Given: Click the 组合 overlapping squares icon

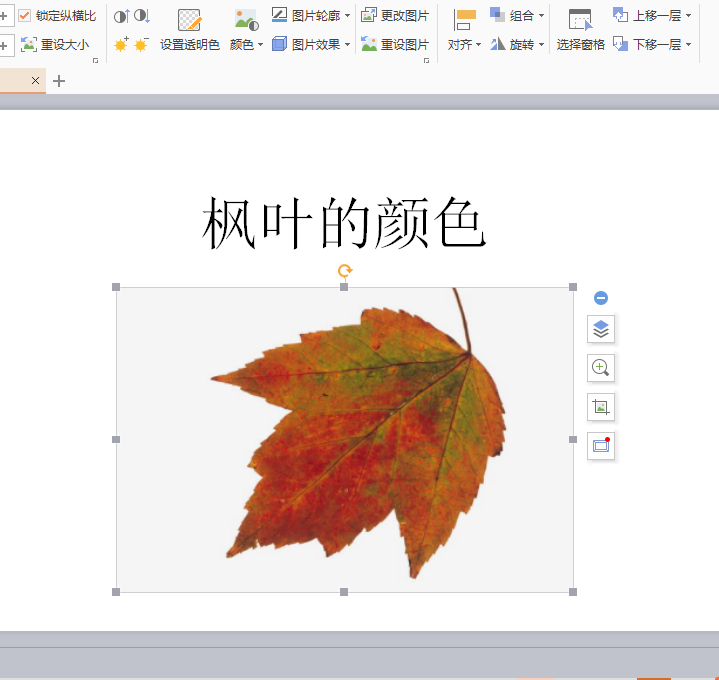Looking at the screenshot, I should [498, 15].
